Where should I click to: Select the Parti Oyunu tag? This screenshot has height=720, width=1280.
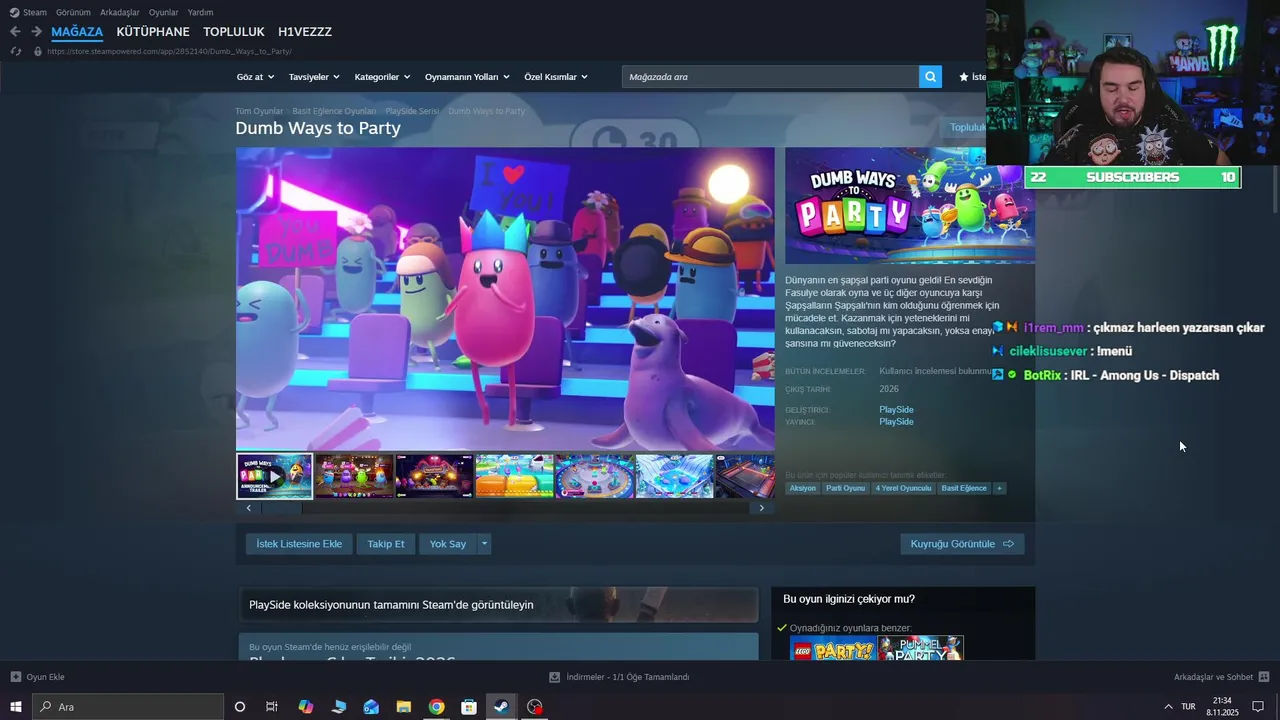click(x=845, y=488)
